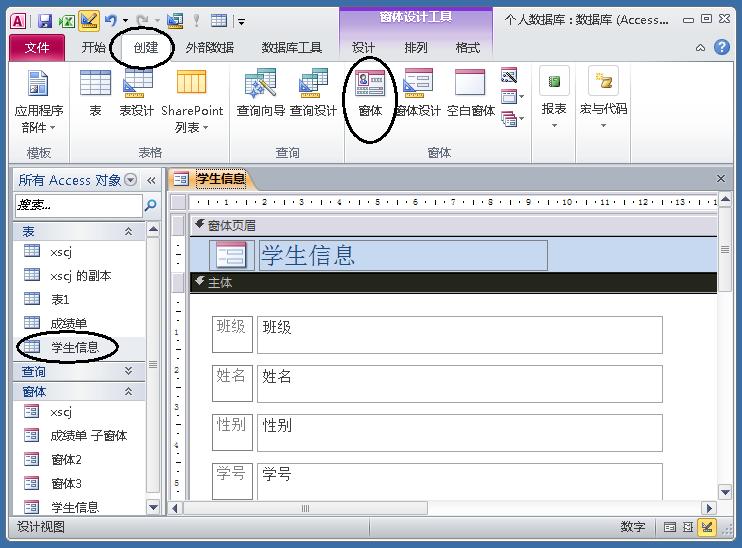Select the 'xscj 的副本' table
Image resolution: width=742 pixels, height=548 pixels.
(79, 275)
